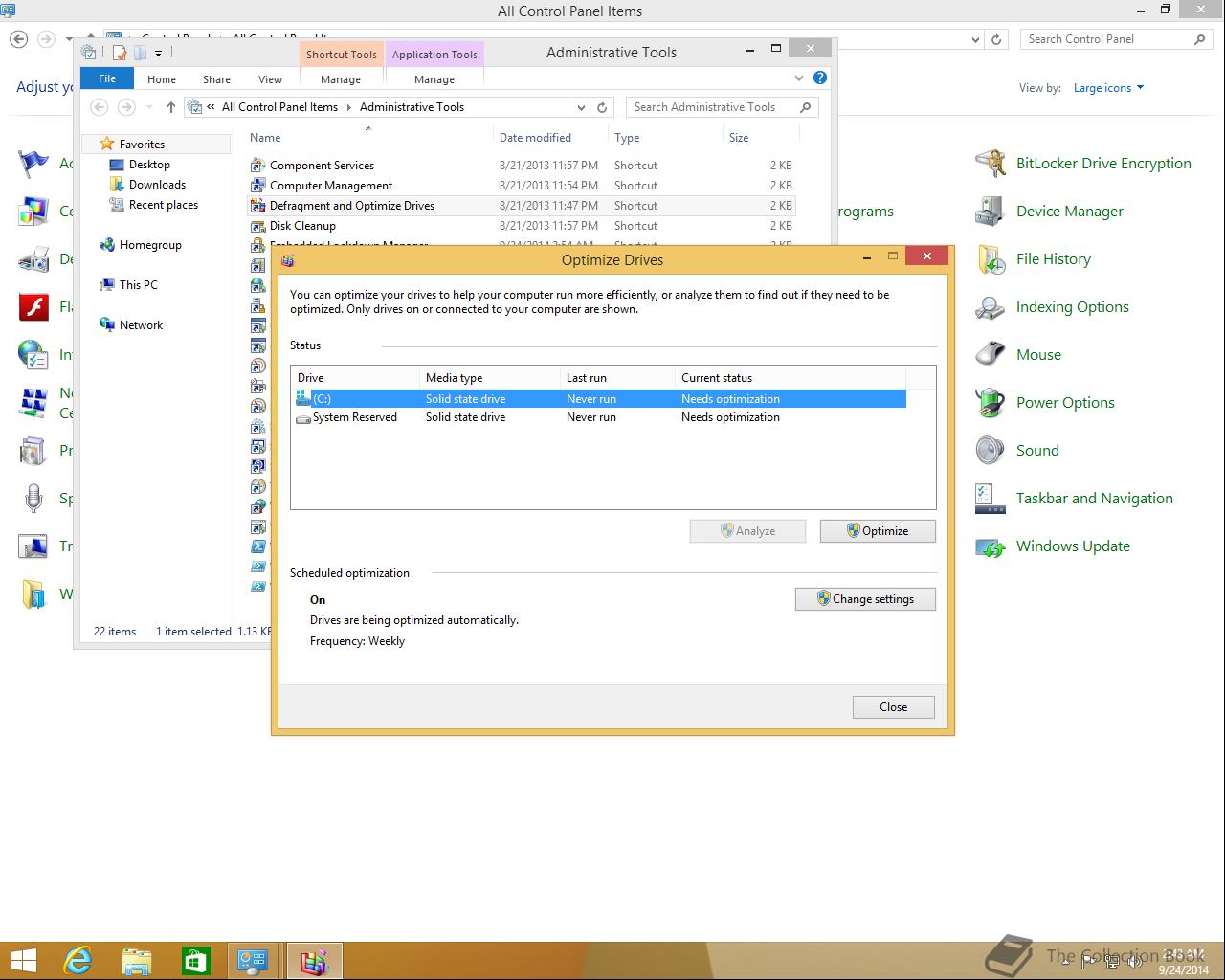Click the Disk Cleanup shortcut icon
Screen dimensions: 1225x980
(257, 226)
